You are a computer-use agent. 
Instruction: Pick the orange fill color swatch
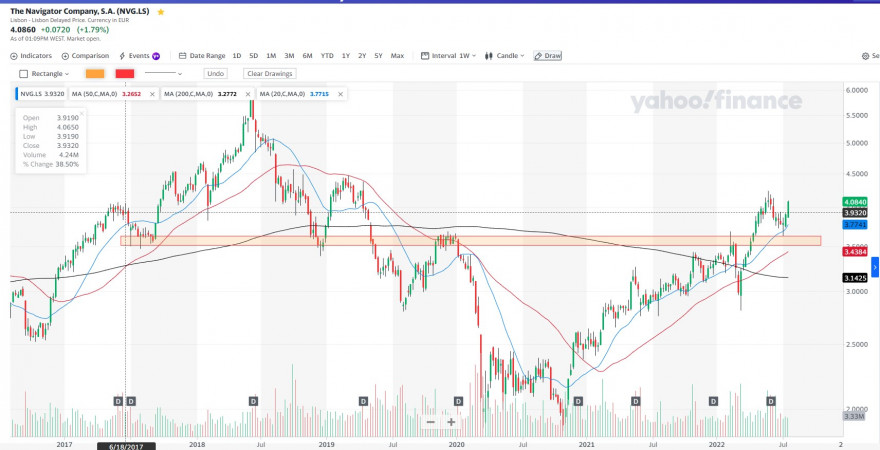tap(95, 74)
